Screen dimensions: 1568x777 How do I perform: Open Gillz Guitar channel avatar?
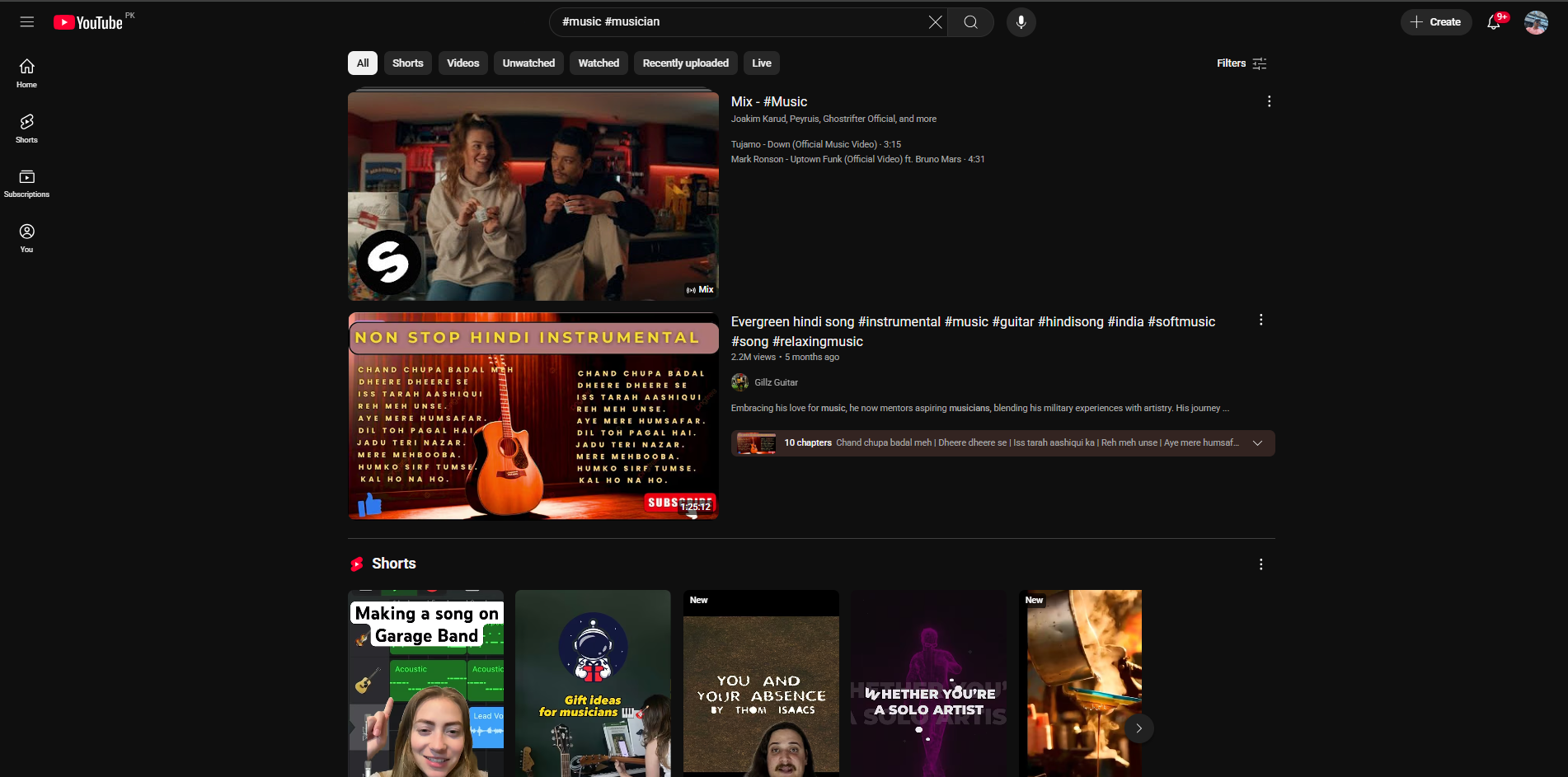coord(740,382)
